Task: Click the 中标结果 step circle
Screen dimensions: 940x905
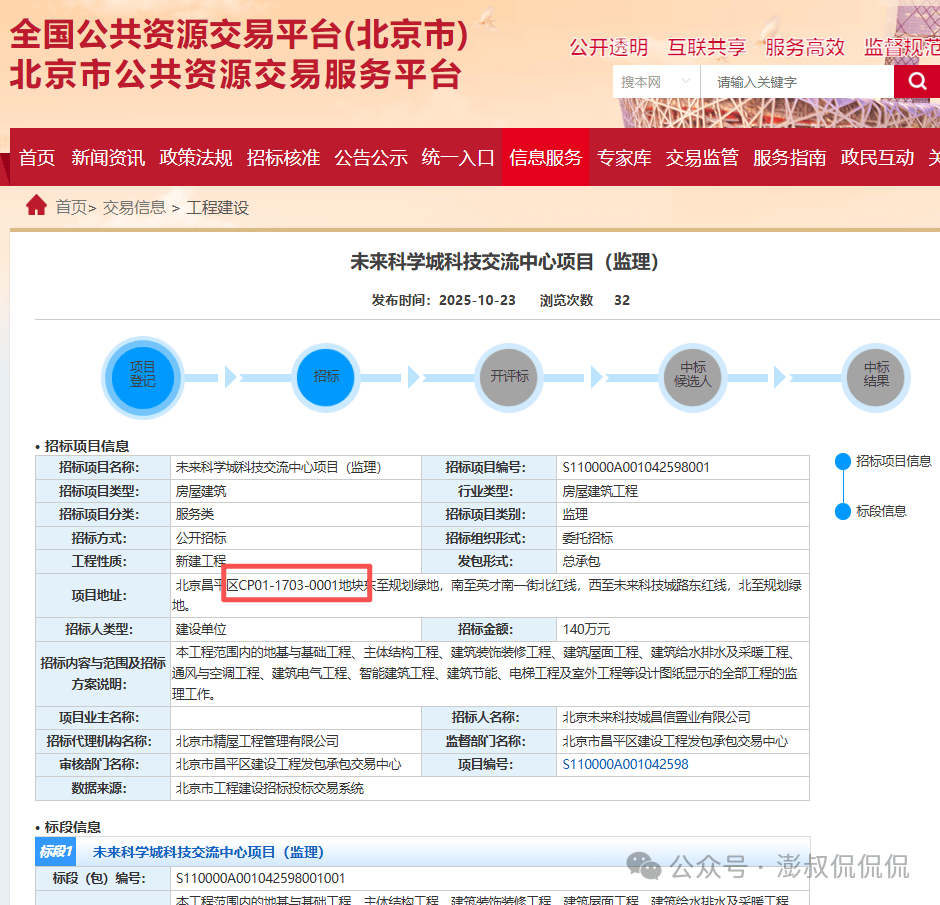Action: (x=876, y=376)
